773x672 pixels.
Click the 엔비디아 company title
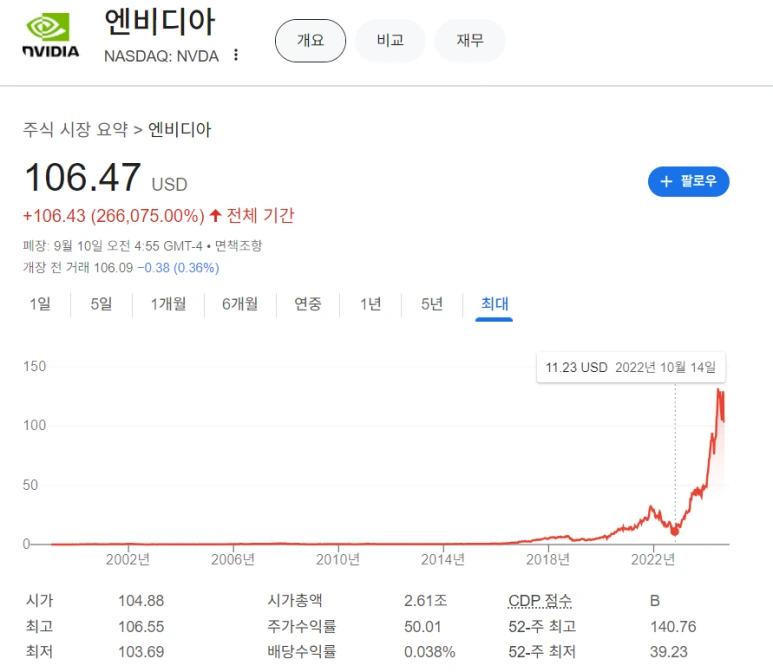[160, 22]
